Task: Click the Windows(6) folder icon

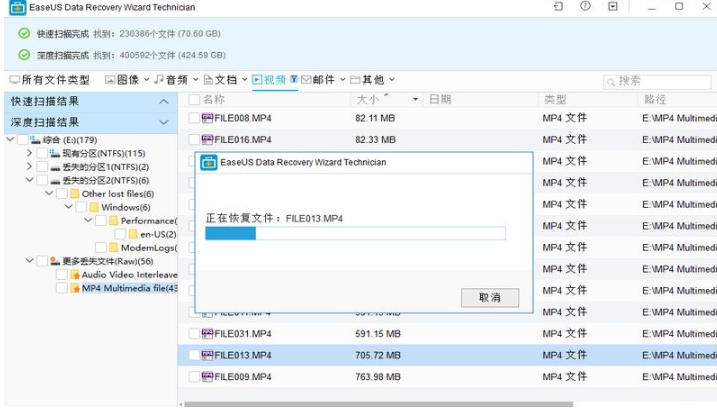Action: coord(94,207)
